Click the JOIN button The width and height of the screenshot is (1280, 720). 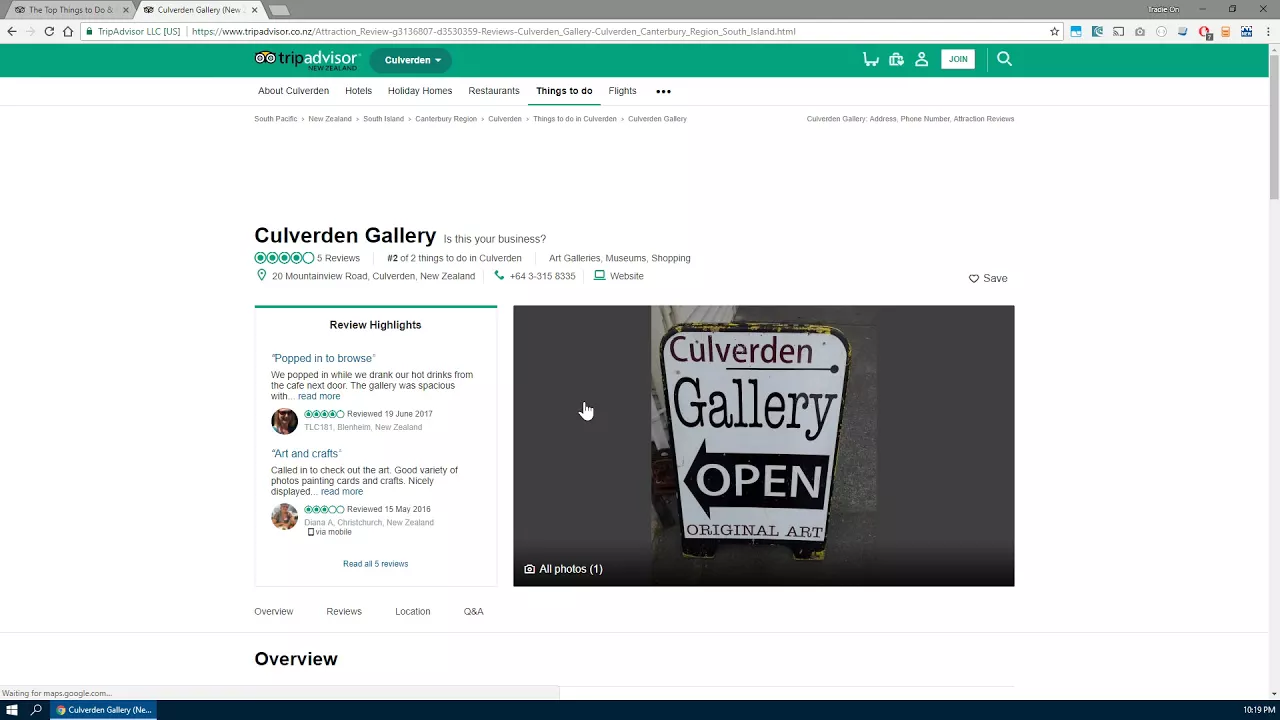point(958,59)
